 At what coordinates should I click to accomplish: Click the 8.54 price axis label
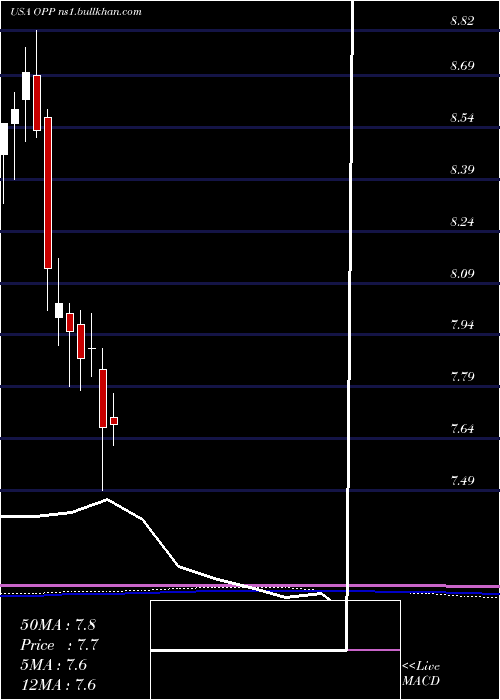(x=462, y=118)
